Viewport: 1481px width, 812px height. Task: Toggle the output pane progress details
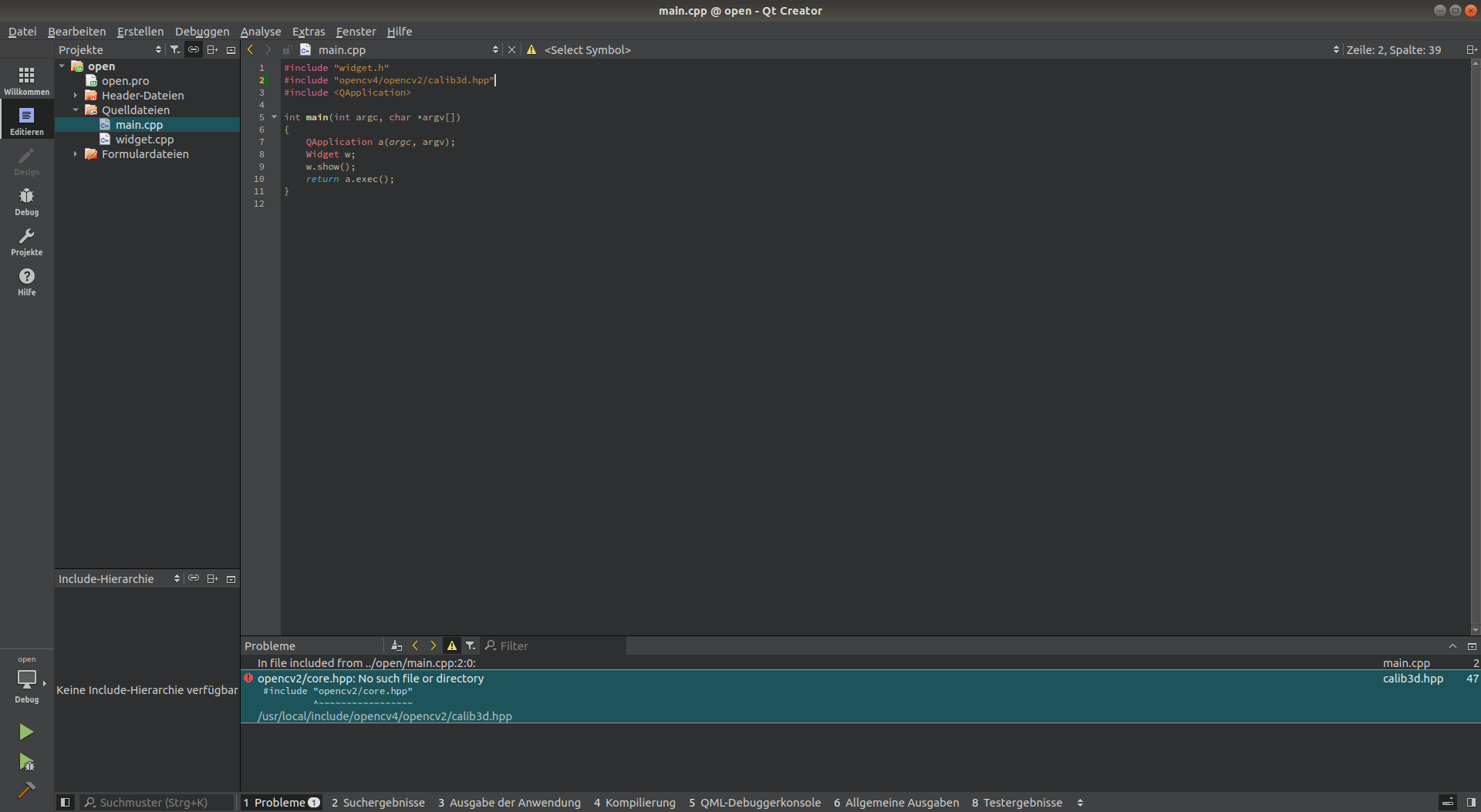(x=1448, y=802)
